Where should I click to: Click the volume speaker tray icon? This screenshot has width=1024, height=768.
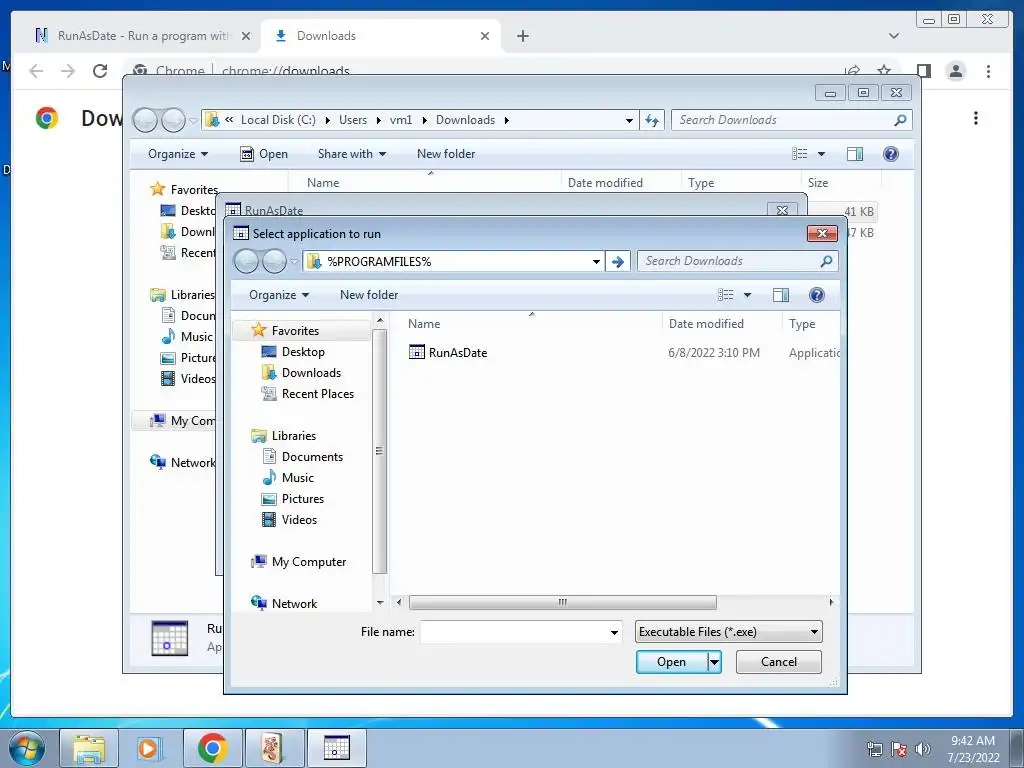pyautogui.click(x=923, y=749)
